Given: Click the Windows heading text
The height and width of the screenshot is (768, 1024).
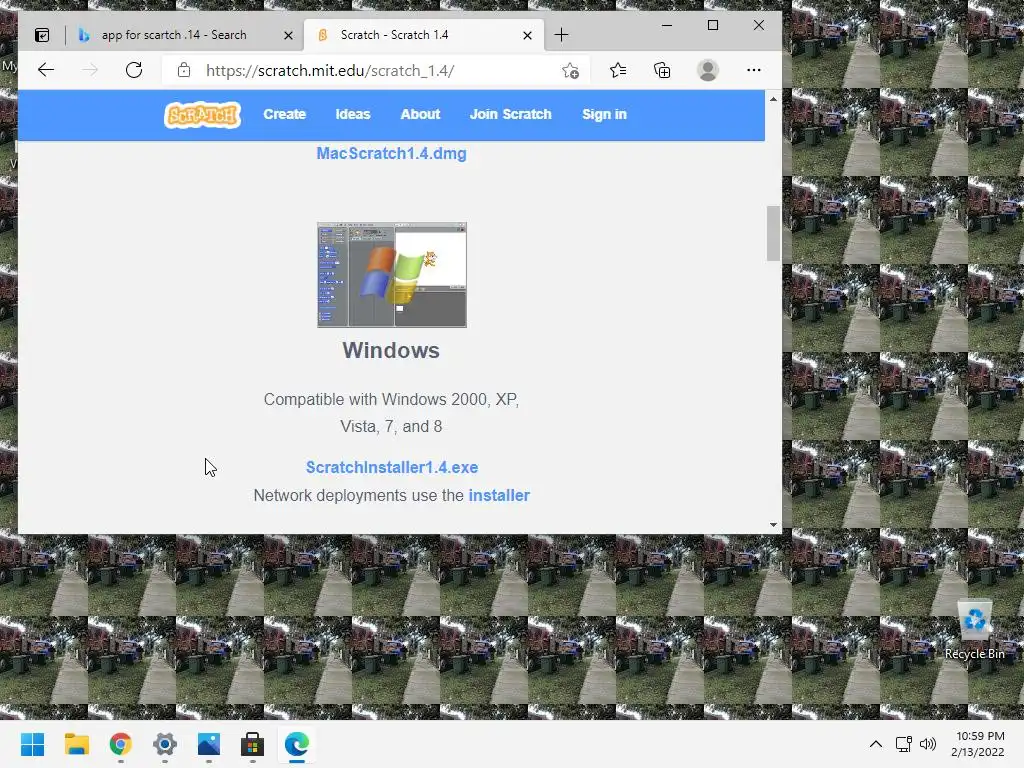Looking at the screenshot, I should pos(391,351).
